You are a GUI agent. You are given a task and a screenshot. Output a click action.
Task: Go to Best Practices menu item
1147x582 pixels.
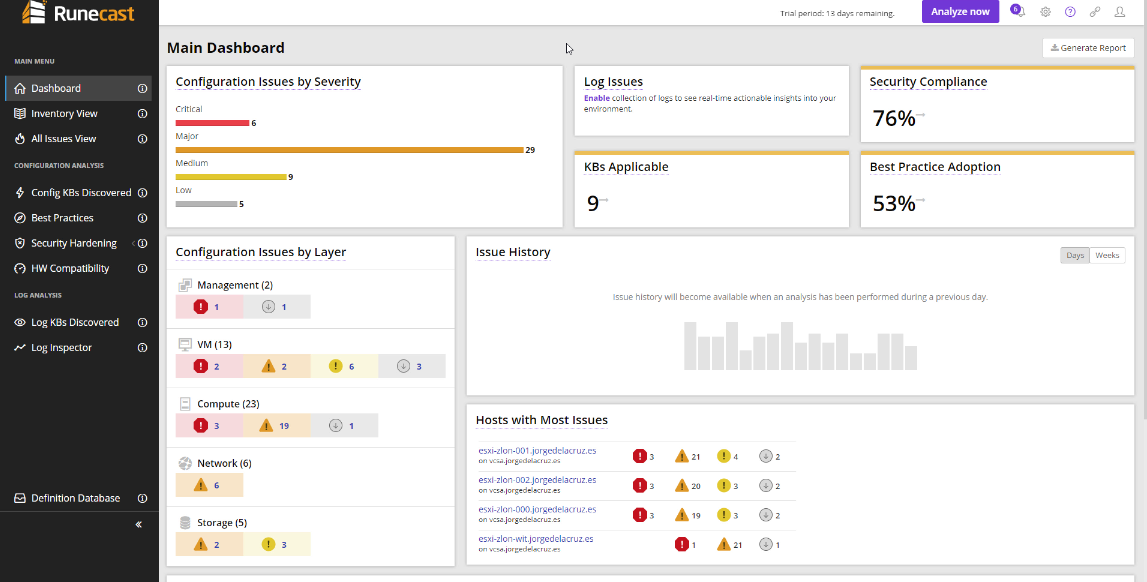[62, 218]
